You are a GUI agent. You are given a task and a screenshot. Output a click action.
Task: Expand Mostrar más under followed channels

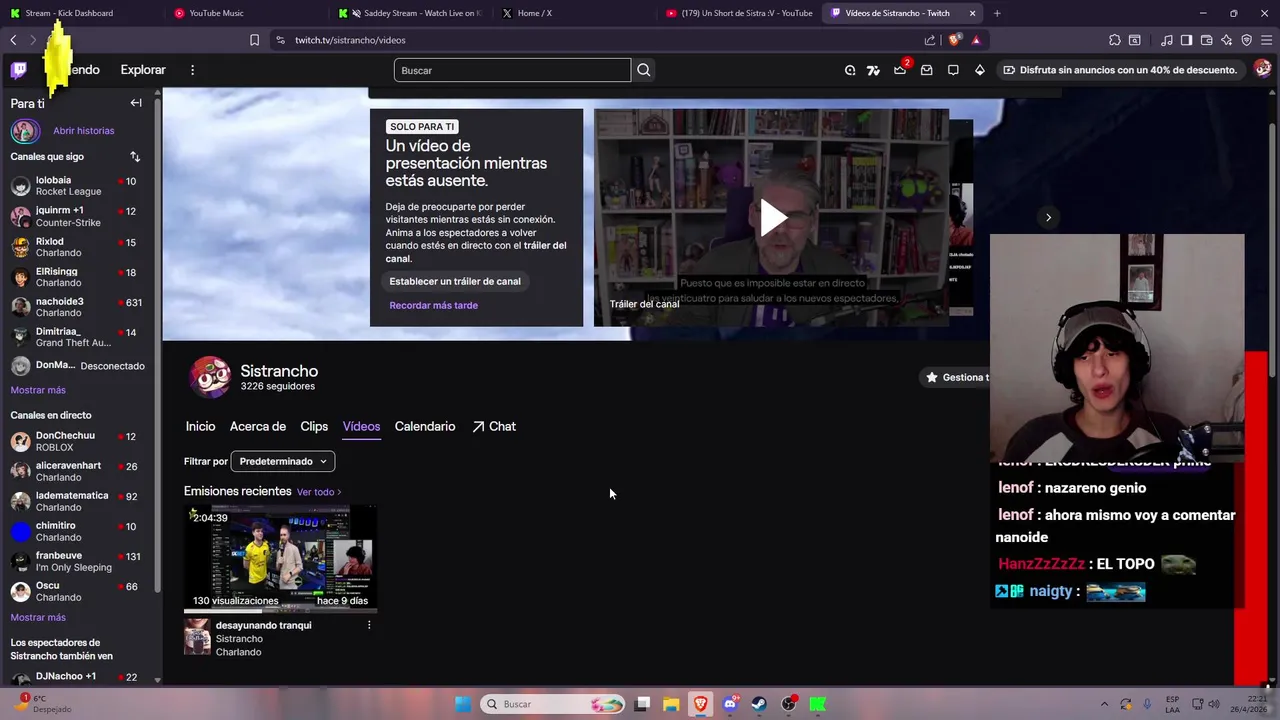click(x=38, y=390)
